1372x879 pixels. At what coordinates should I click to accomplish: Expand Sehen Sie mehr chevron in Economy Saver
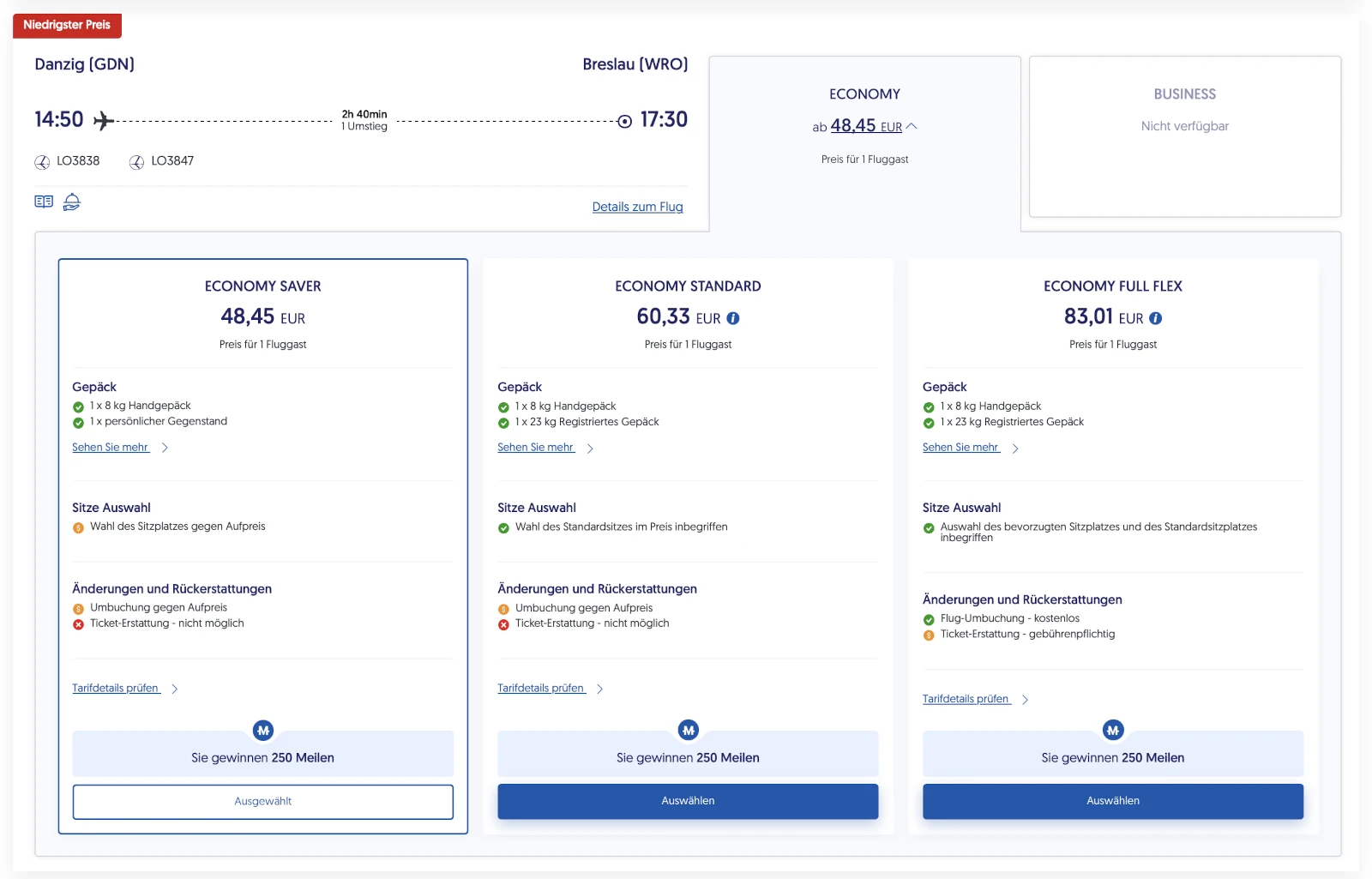pos(165,448)
